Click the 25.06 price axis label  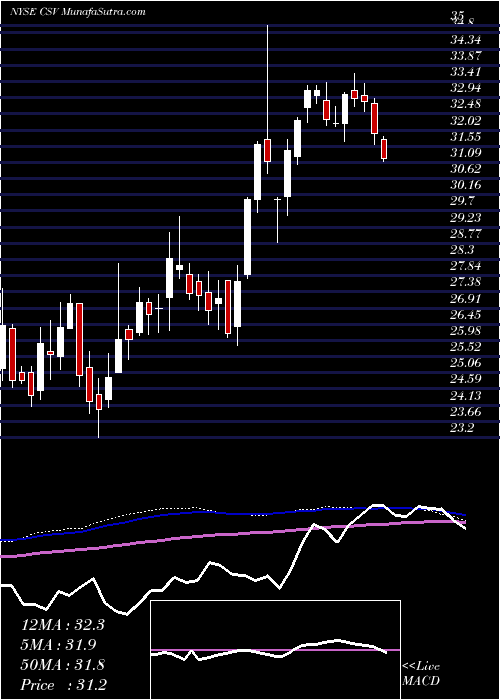tap(465, 362)
